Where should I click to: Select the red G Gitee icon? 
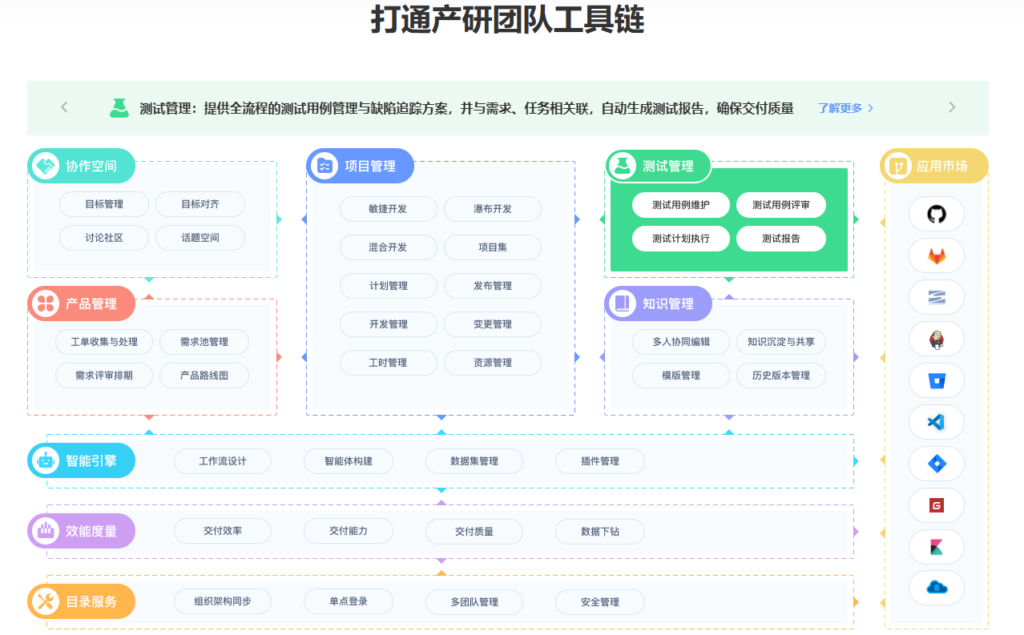coord(936,505)
